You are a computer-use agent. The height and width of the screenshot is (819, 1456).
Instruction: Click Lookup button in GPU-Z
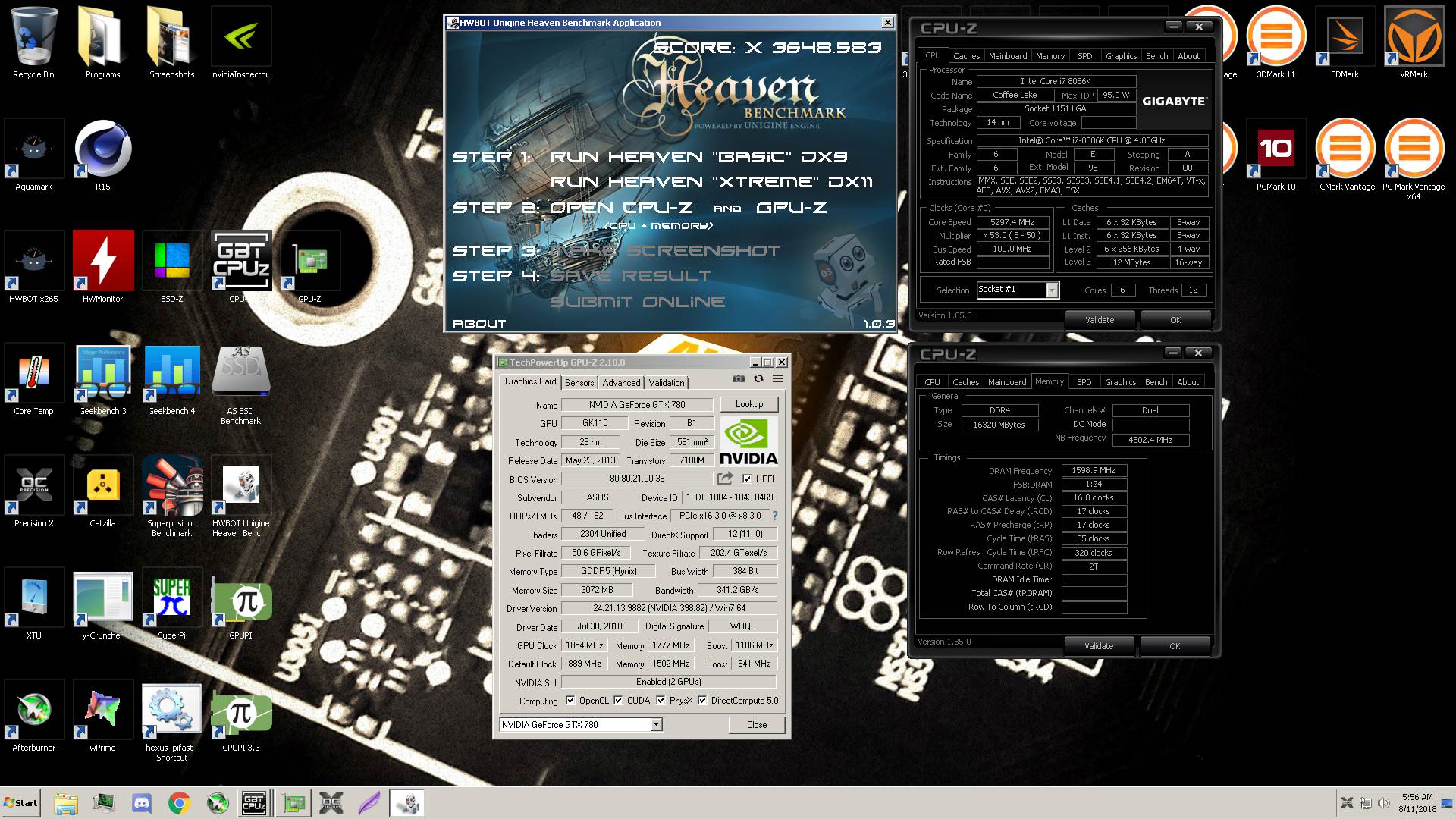point(748,404)
